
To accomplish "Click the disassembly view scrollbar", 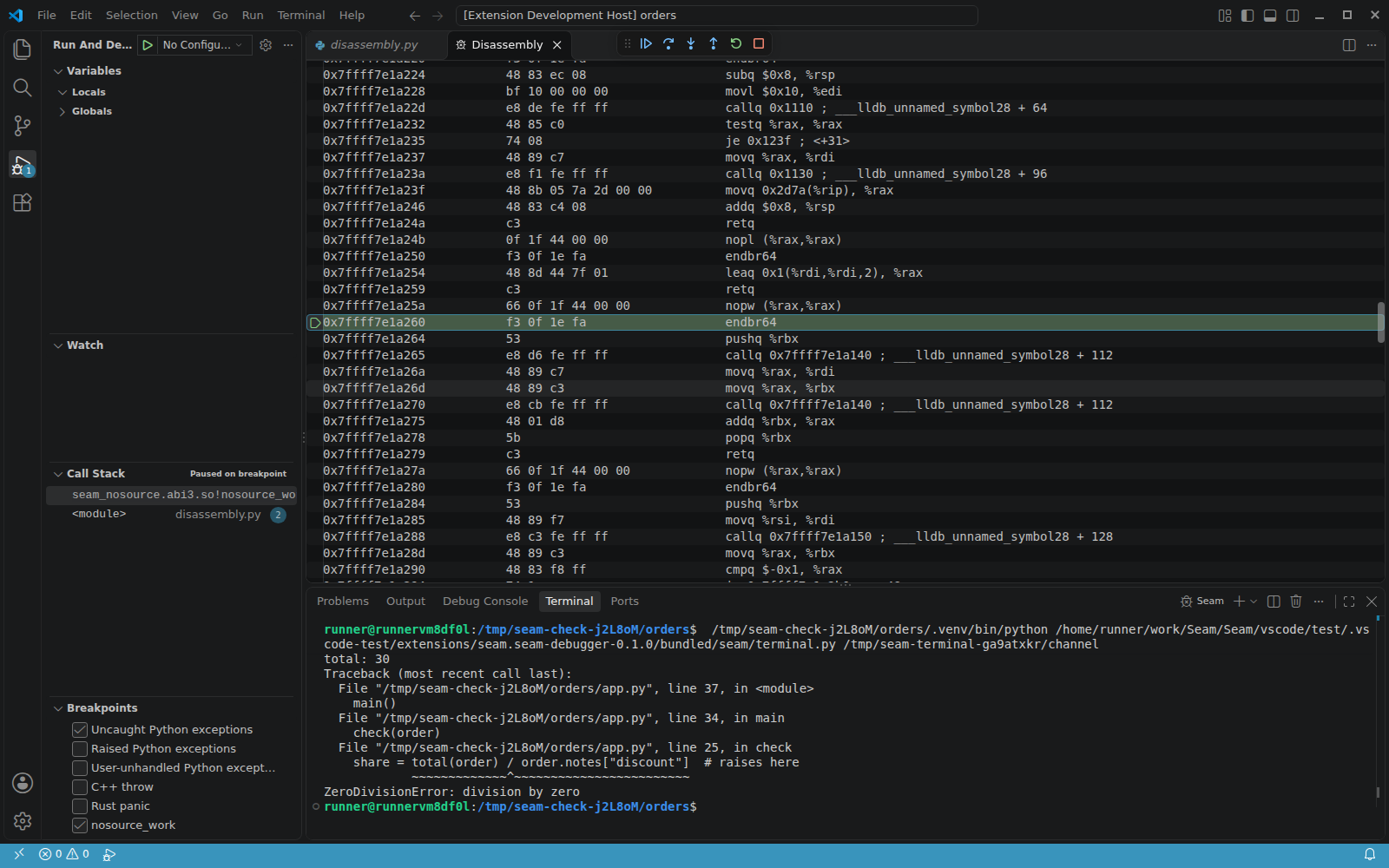I will pyautogui.click(x=1380, y=323).
